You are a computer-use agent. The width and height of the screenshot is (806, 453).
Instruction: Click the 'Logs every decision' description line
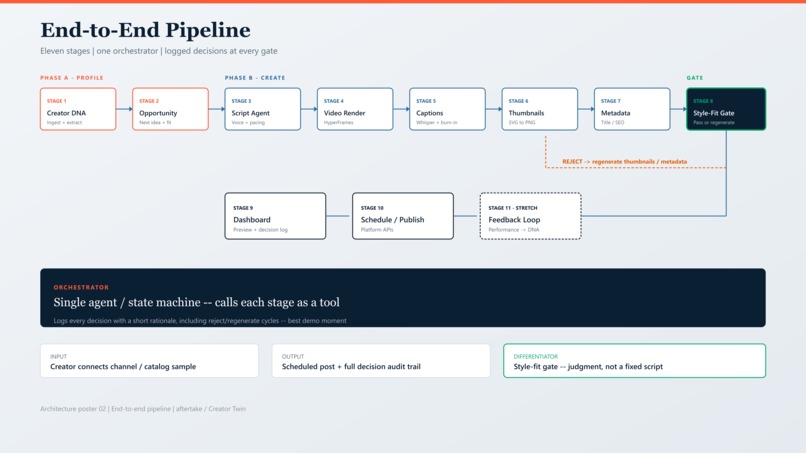pos(200,321)
